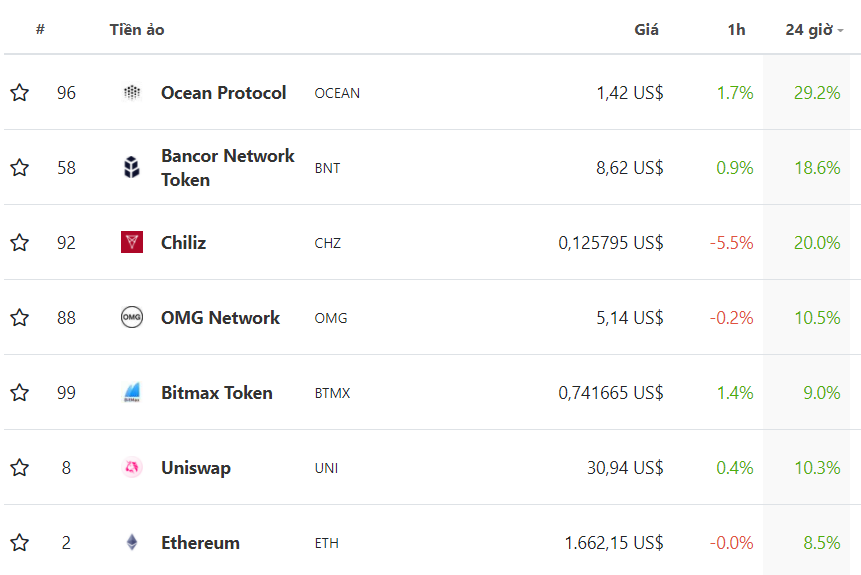Open the Bitmax Token coin link
The width and height of the screenshot is (861, 575).
pos(217,393)
